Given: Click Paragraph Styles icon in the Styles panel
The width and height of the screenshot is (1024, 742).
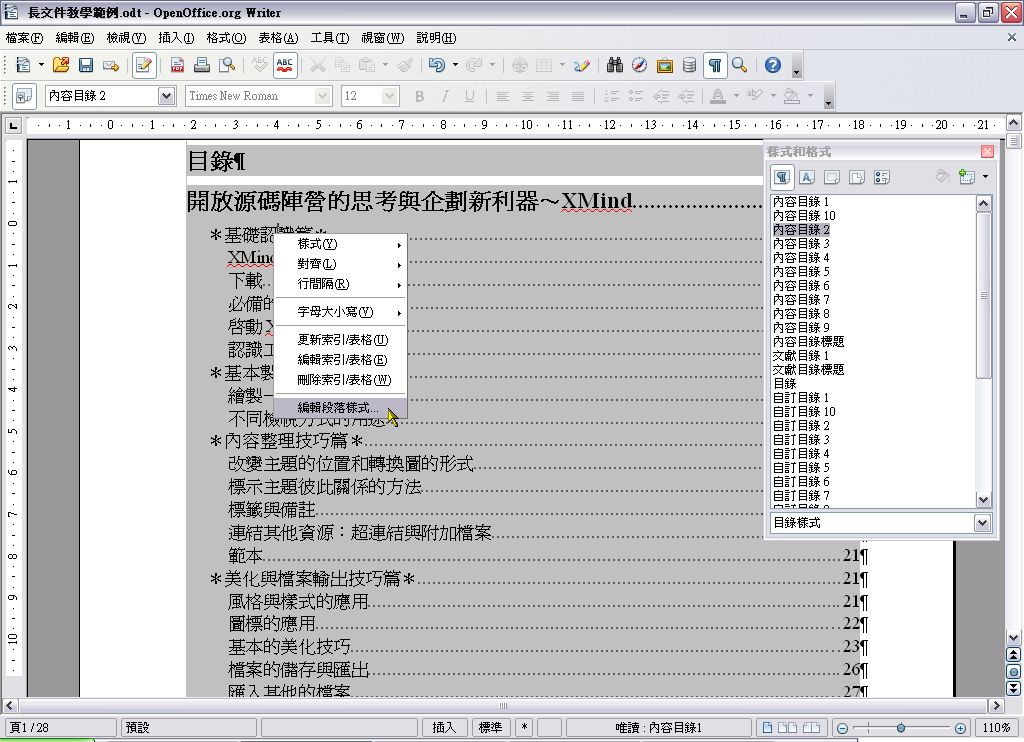Looking at the screenshot, I should (782, 177).
